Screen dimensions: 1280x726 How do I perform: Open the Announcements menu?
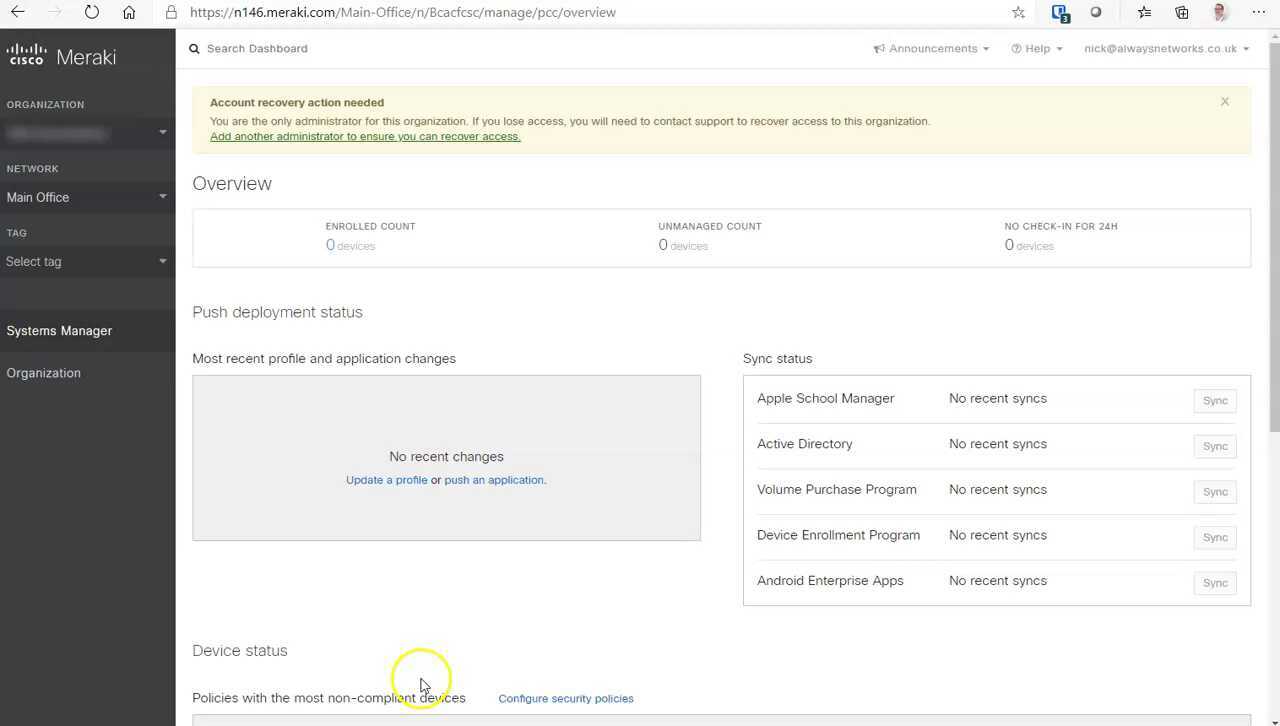pyautogui.click(x=931, y=48)
